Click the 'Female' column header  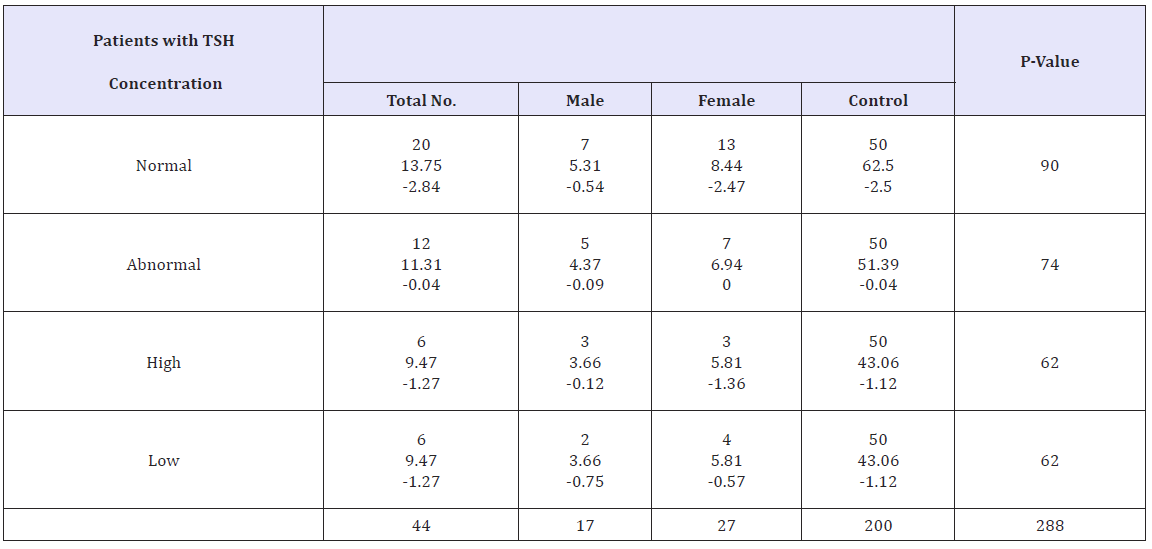726,100
